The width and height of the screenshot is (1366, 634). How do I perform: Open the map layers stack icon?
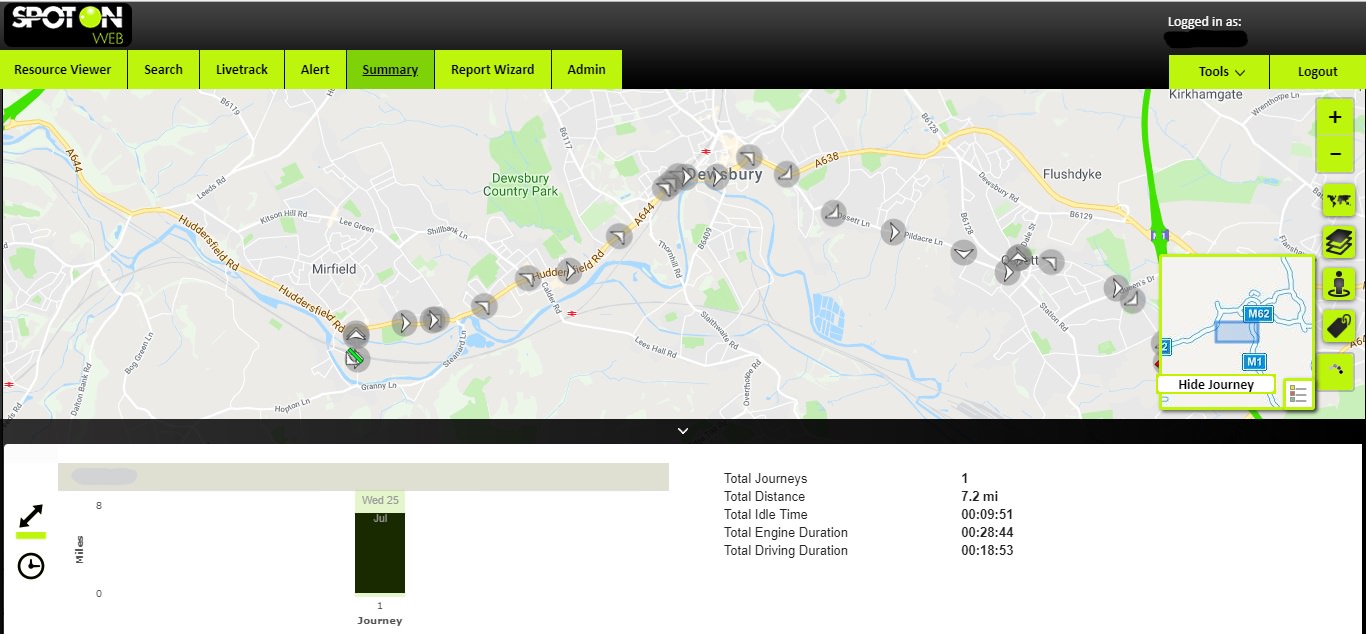point(1338,242)
